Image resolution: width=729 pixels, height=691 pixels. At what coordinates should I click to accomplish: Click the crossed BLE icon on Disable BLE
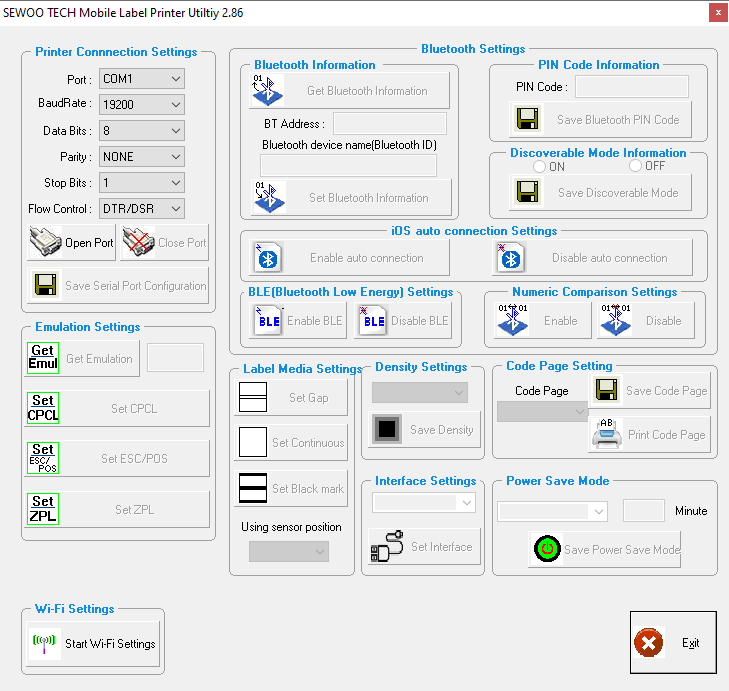[373, 320]
